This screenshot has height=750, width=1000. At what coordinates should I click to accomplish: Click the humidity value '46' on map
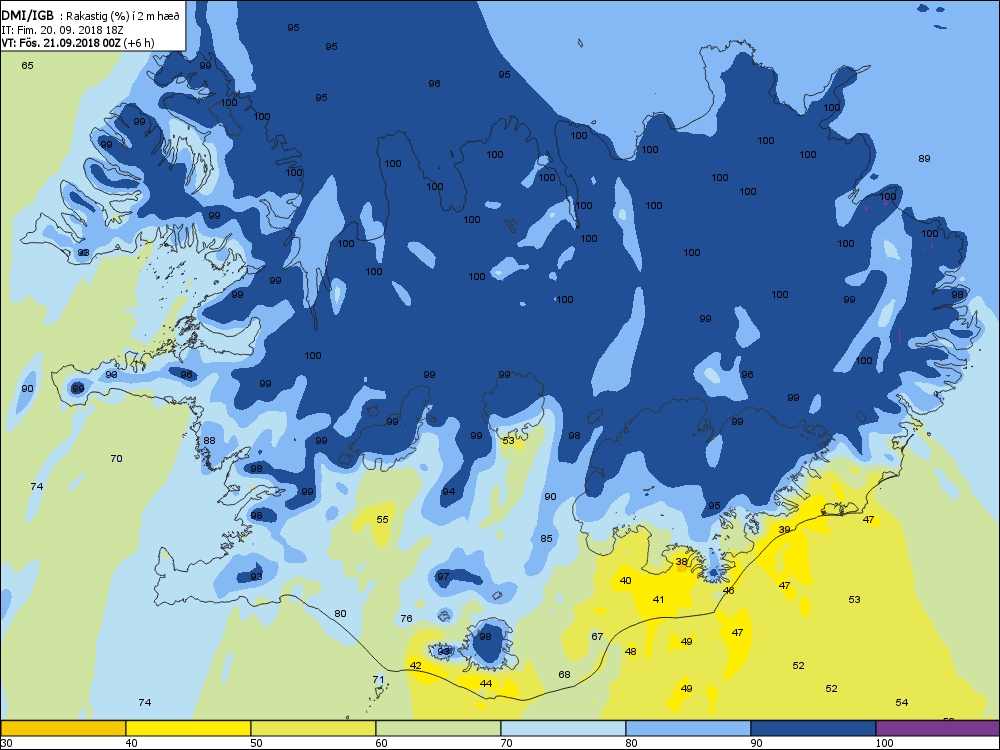[728, 591]
